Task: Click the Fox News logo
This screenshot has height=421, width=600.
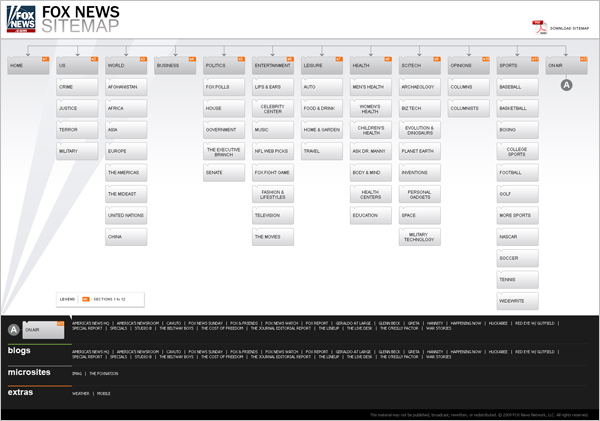Action: [21, 19]
